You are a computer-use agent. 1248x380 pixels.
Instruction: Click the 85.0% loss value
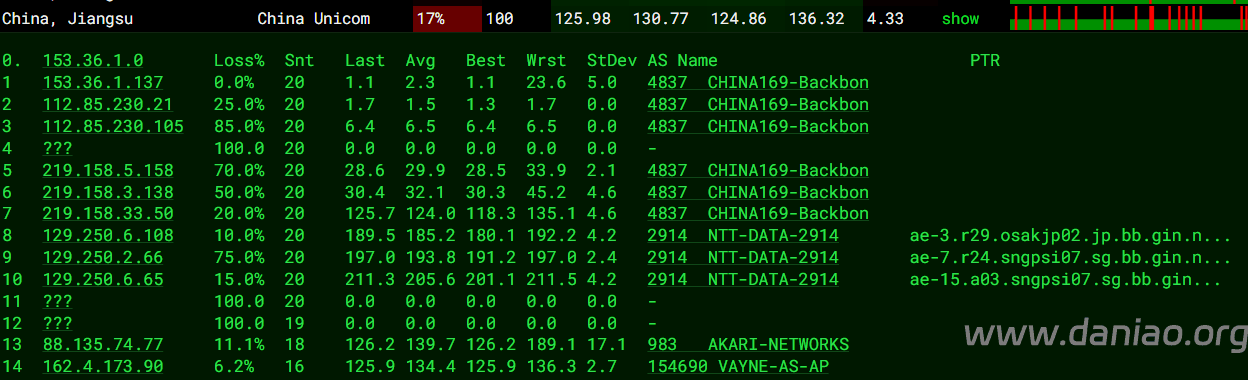pyautogui.click(x=239, y=127)
